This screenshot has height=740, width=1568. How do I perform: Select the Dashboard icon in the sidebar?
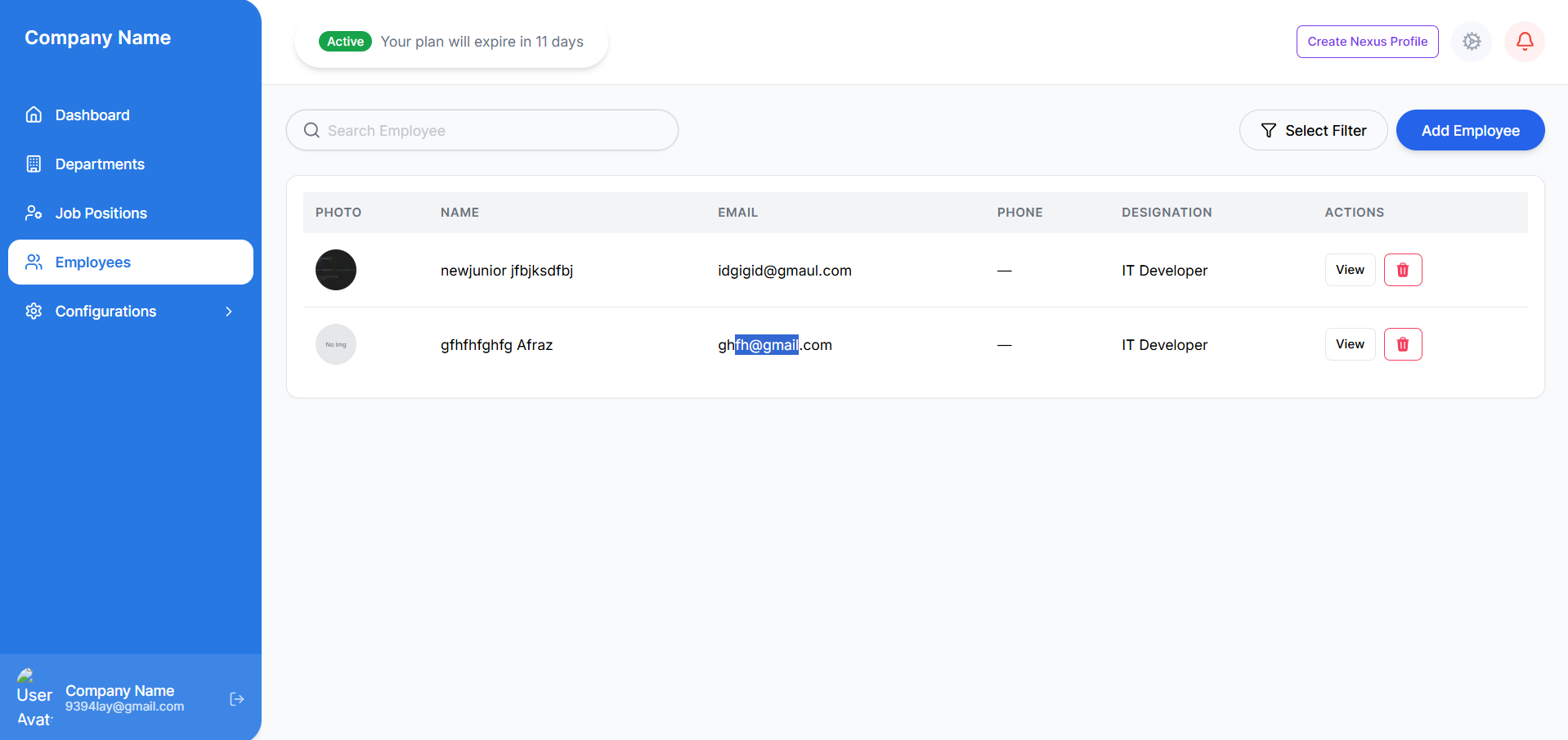point(34,114)
